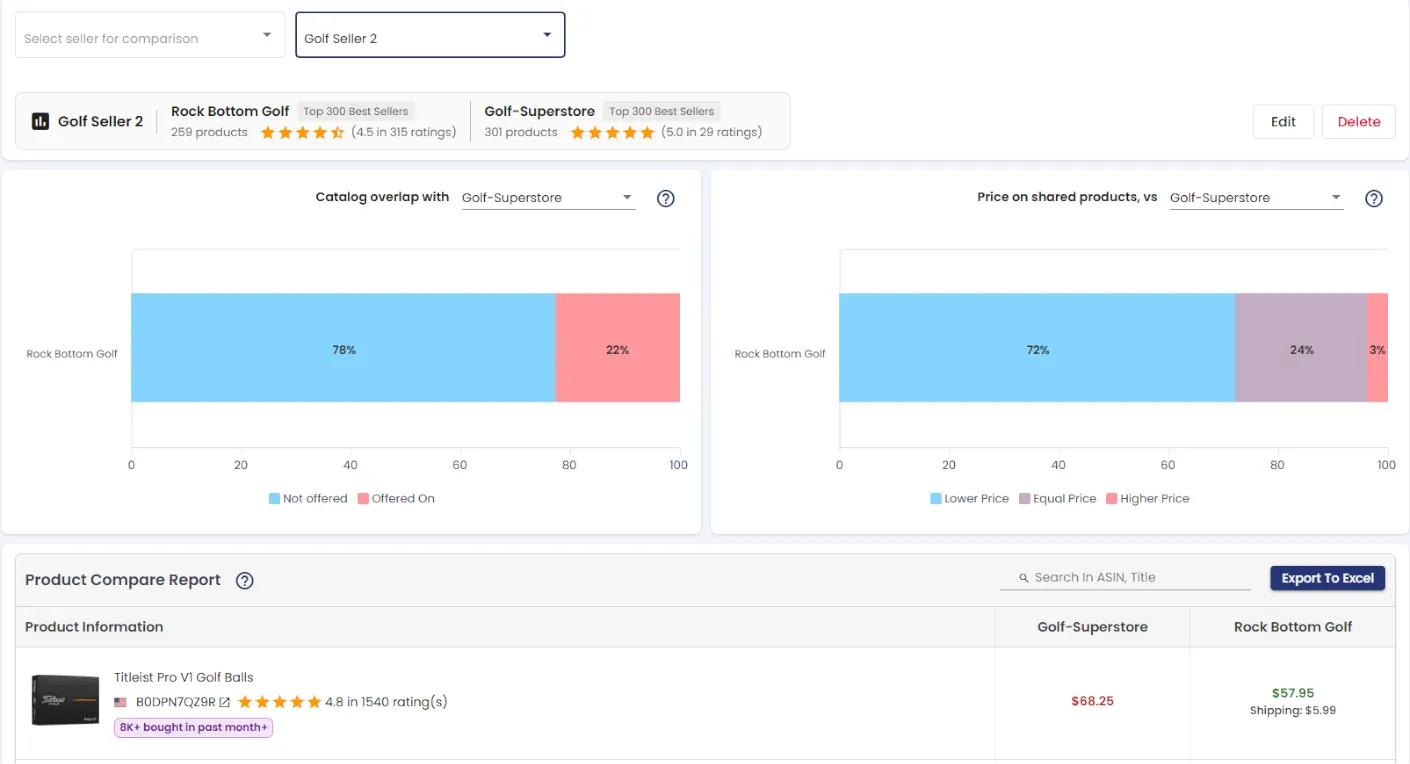Click the Golf Seller 2 chart icon
Image resolution: width=1410 pixels, height=764 pixels.
(x=40, y=121)
